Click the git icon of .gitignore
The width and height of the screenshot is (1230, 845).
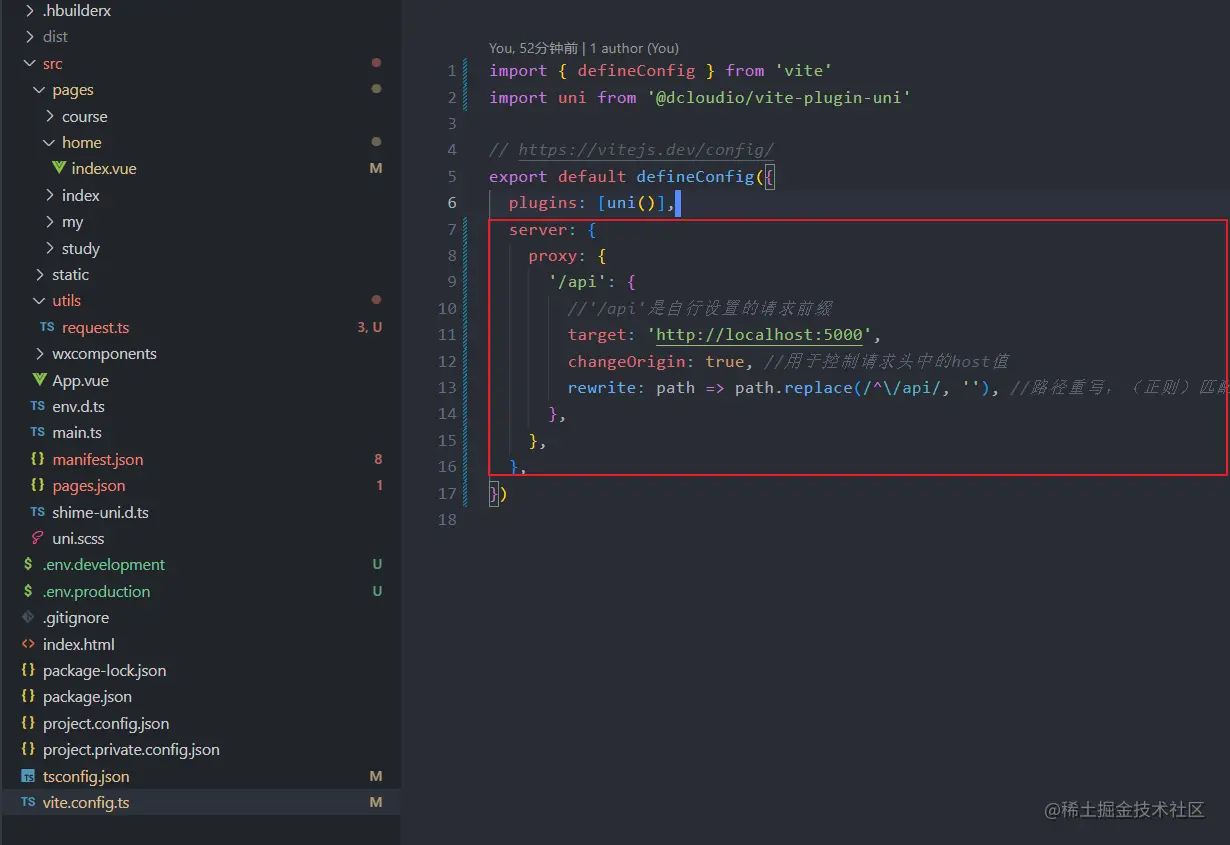click(28, 618)
